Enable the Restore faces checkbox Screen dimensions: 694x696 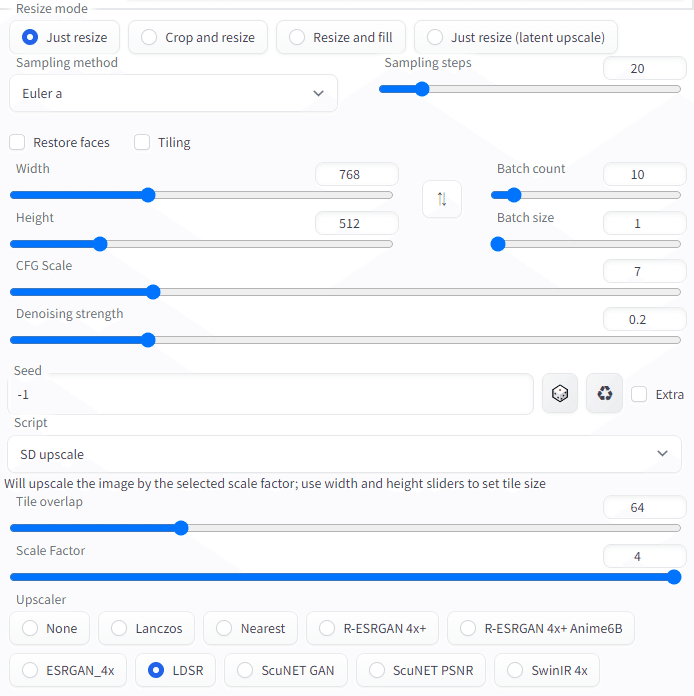click(x=17, y=142)
